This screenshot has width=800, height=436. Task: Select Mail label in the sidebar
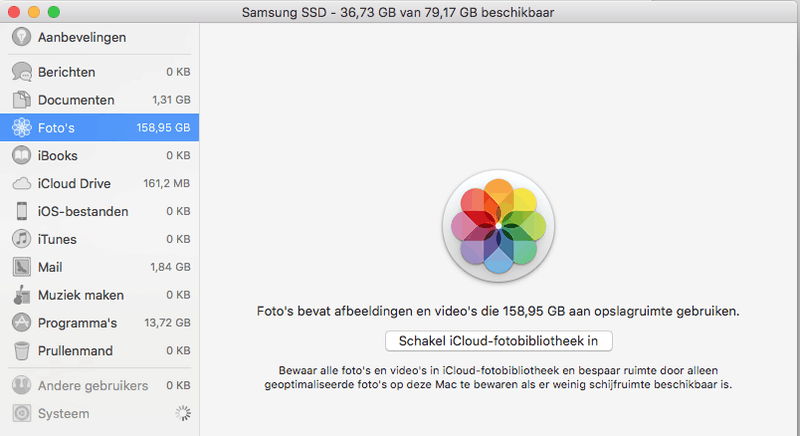(50, 267)
